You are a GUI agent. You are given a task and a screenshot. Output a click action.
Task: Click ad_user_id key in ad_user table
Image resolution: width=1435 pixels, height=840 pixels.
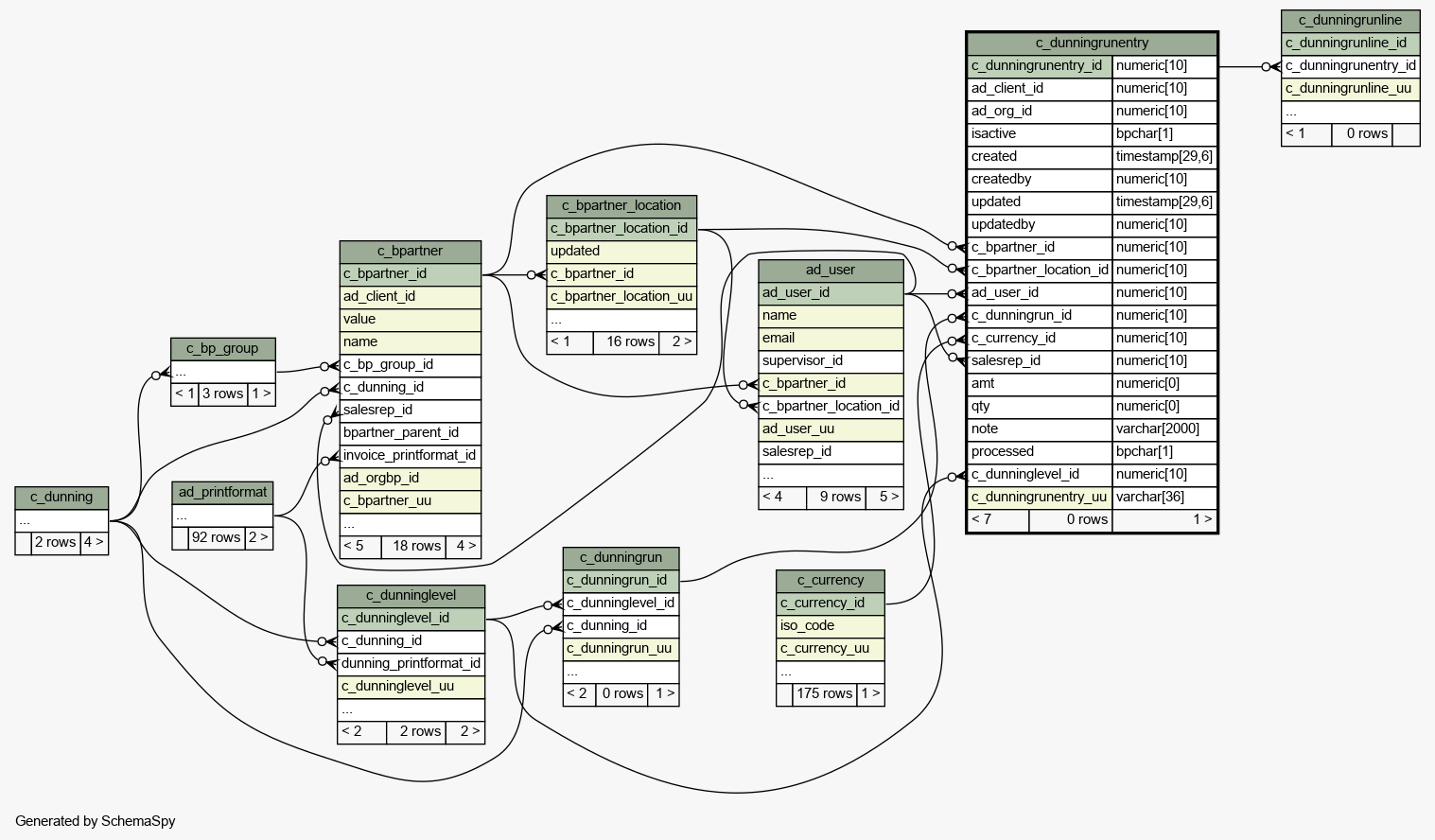(x=831, y=292)
